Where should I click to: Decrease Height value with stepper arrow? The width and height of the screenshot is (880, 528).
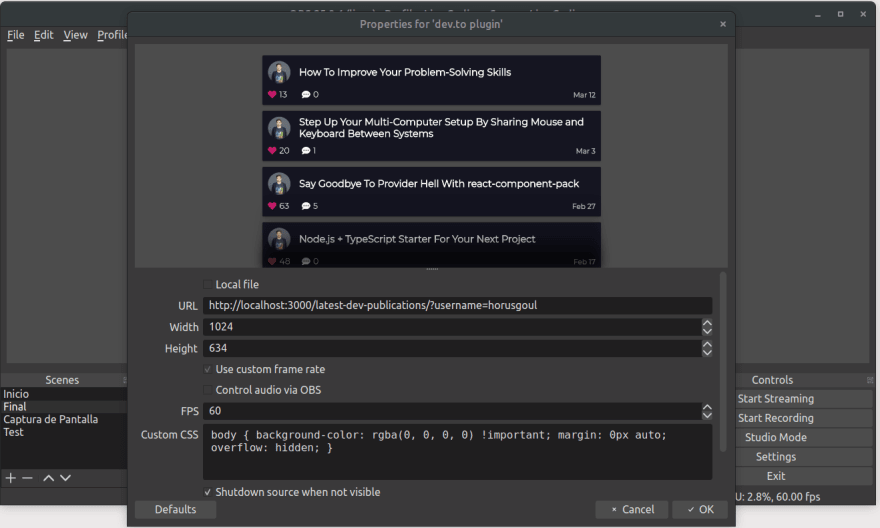707,353
